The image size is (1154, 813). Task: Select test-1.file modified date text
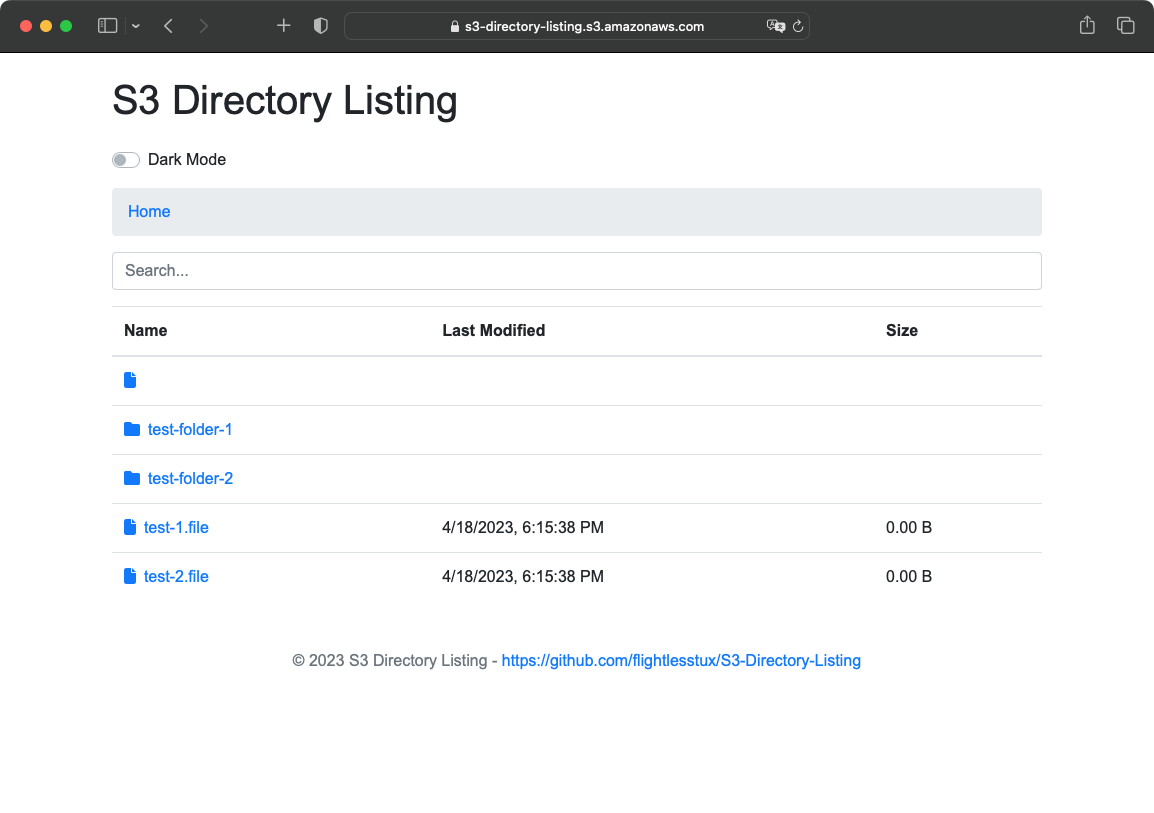[x=523, y=528]
